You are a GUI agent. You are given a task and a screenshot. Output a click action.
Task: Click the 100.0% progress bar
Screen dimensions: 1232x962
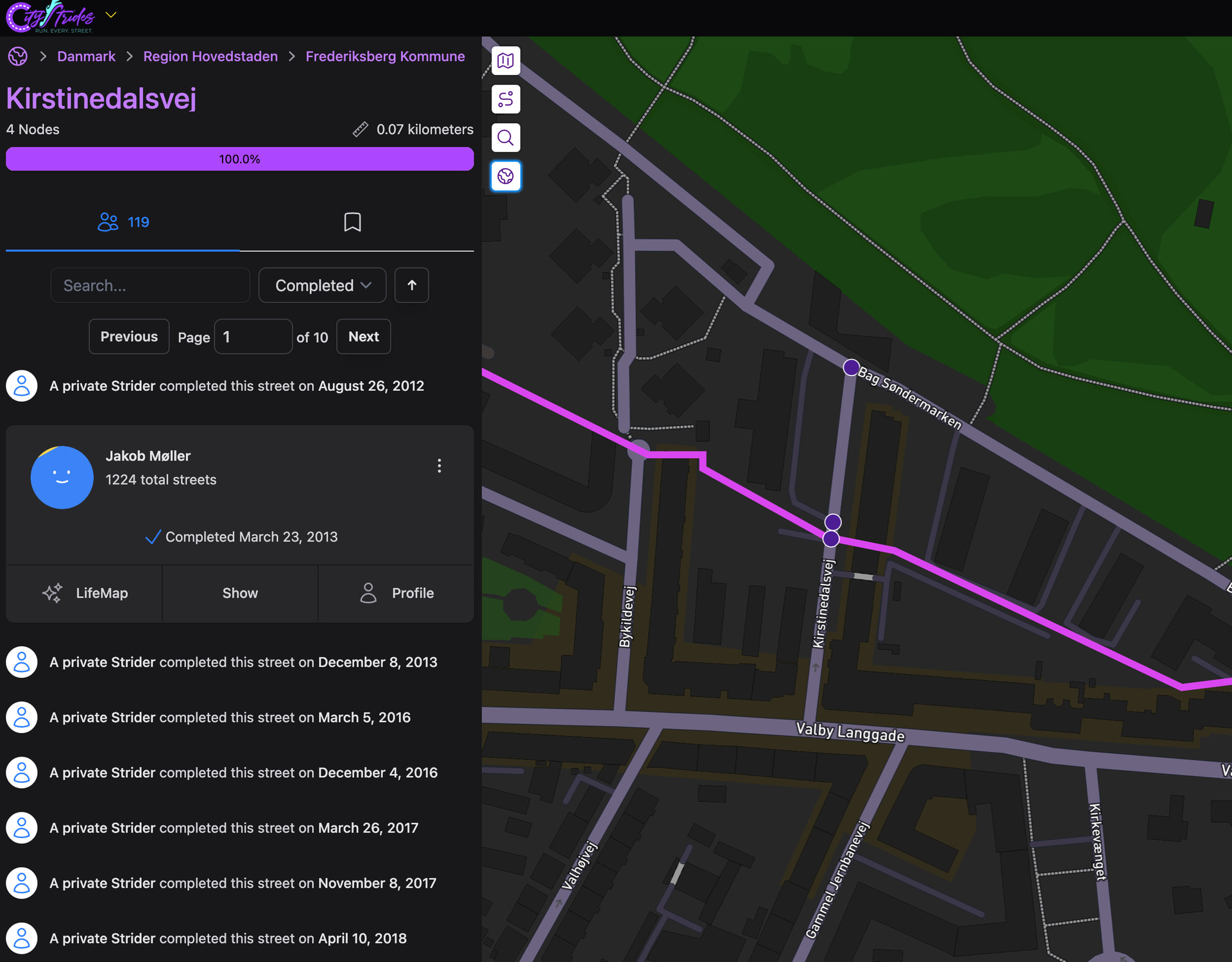pyautogui.click(x=239, y=159)
